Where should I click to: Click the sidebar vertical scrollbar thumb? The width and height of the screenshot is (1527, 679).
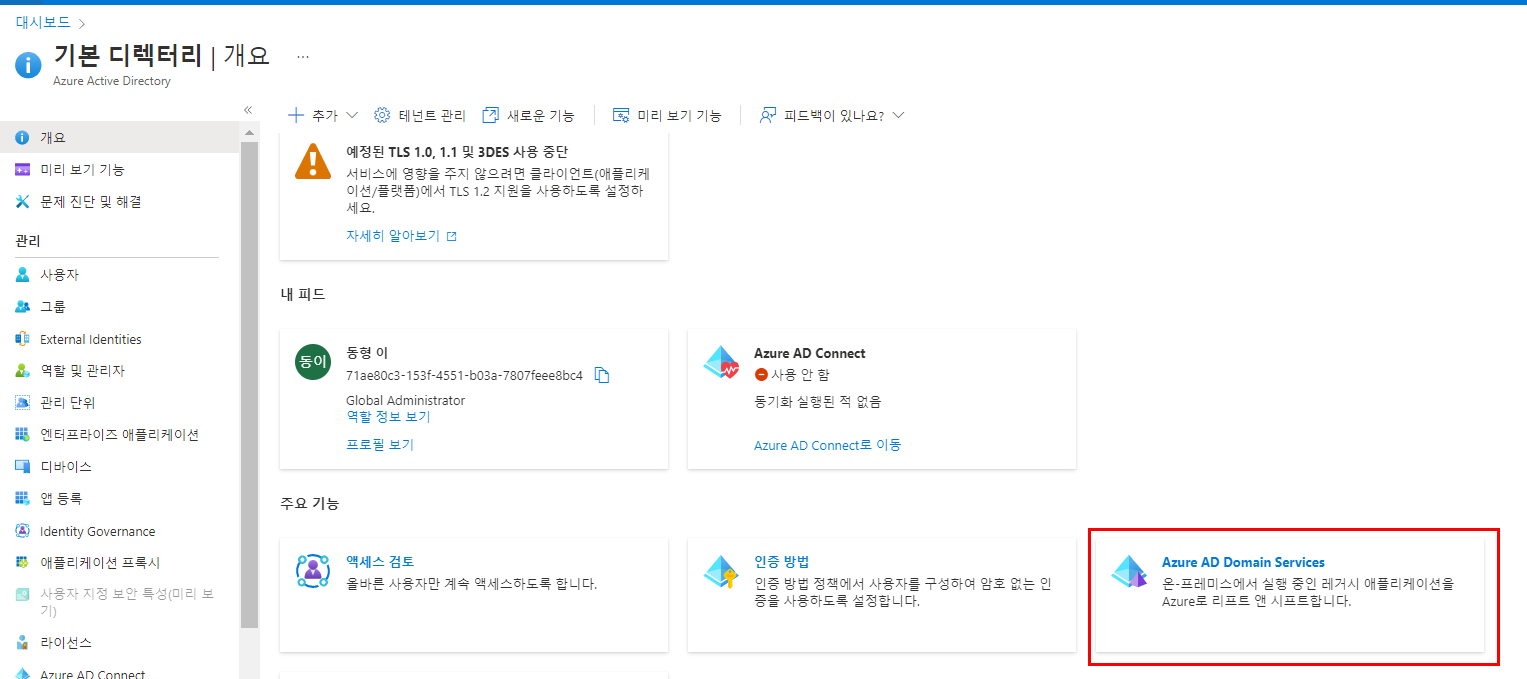click(249, 383)
